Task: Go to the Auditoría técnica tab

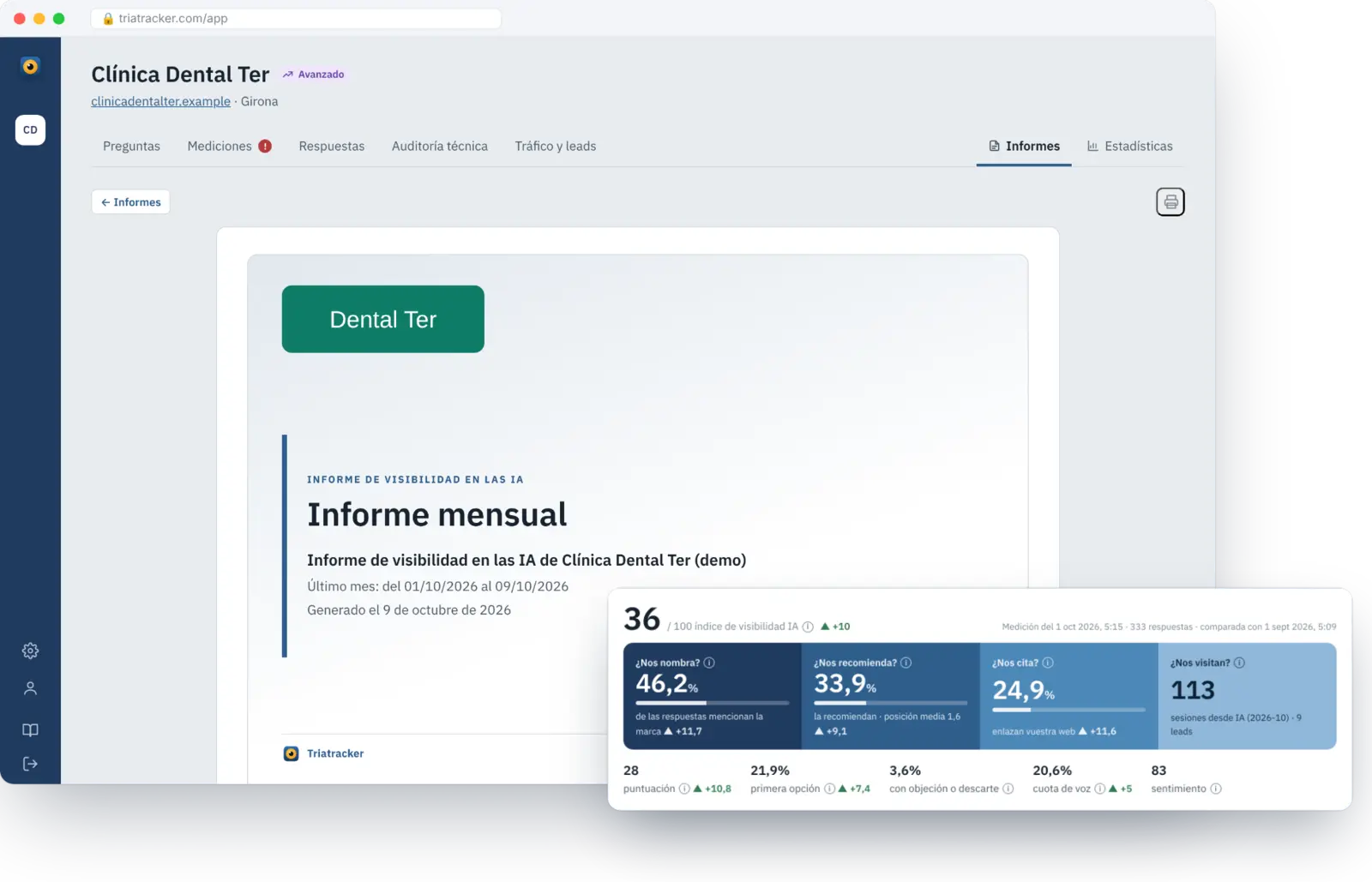Action: pyautogui.click(x=440, y=147)
